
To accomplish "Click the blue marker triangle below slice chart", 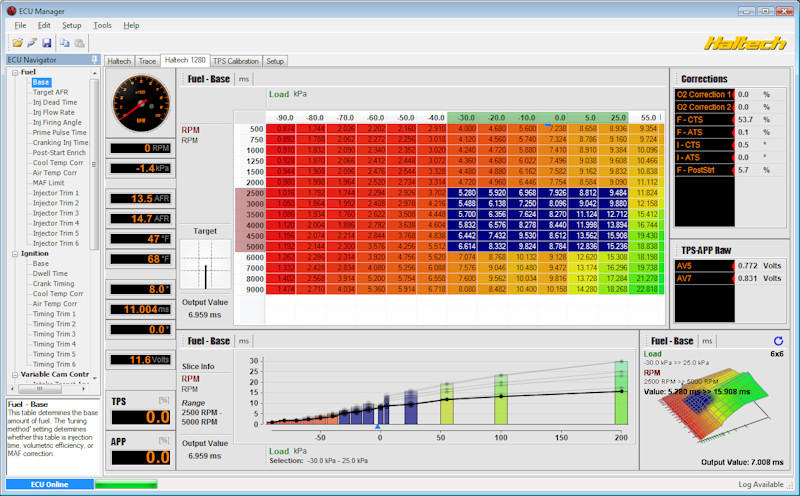I will point(378,426).
